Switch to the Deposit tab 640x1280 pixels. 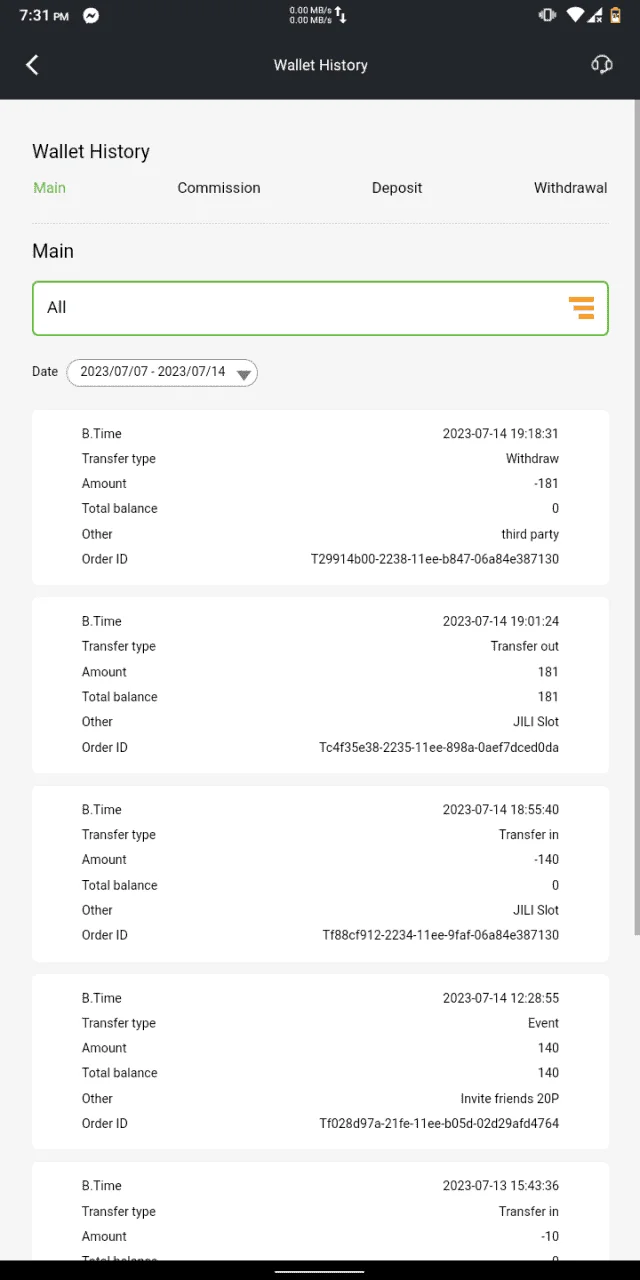(x=397, y=188)
